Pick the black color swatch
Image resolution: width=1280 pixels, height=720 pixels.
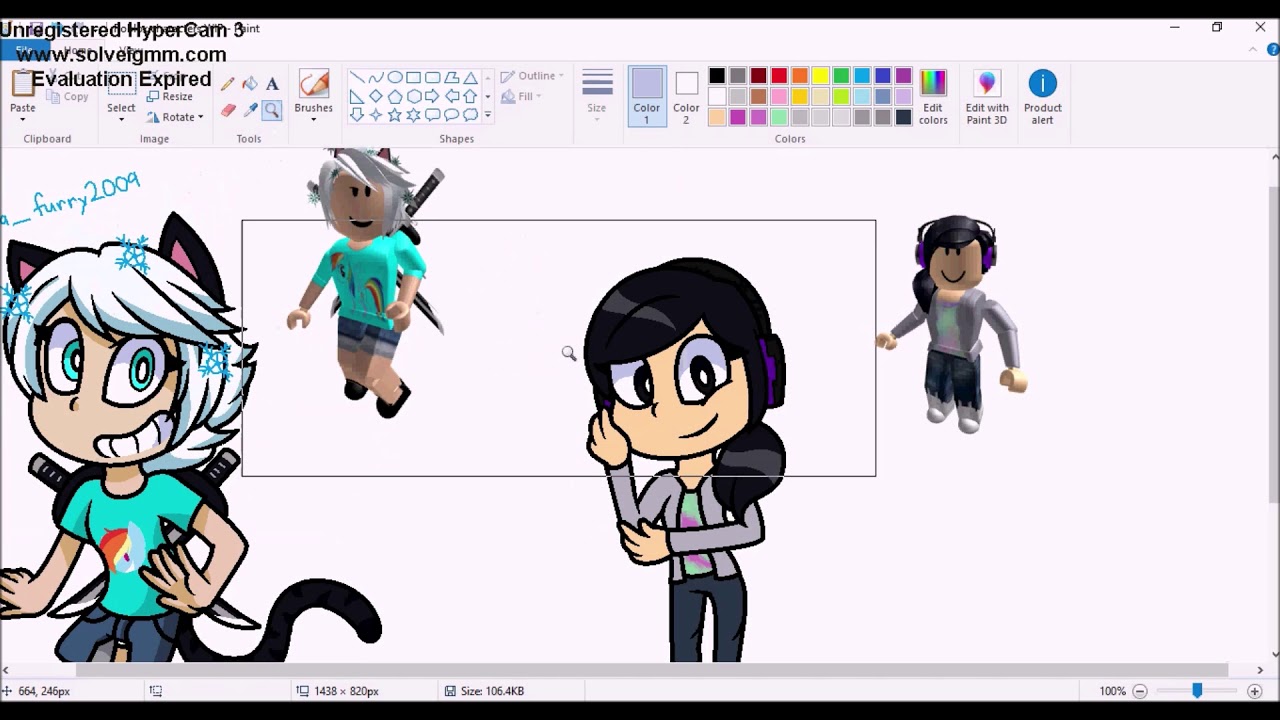tap(717, 76)
